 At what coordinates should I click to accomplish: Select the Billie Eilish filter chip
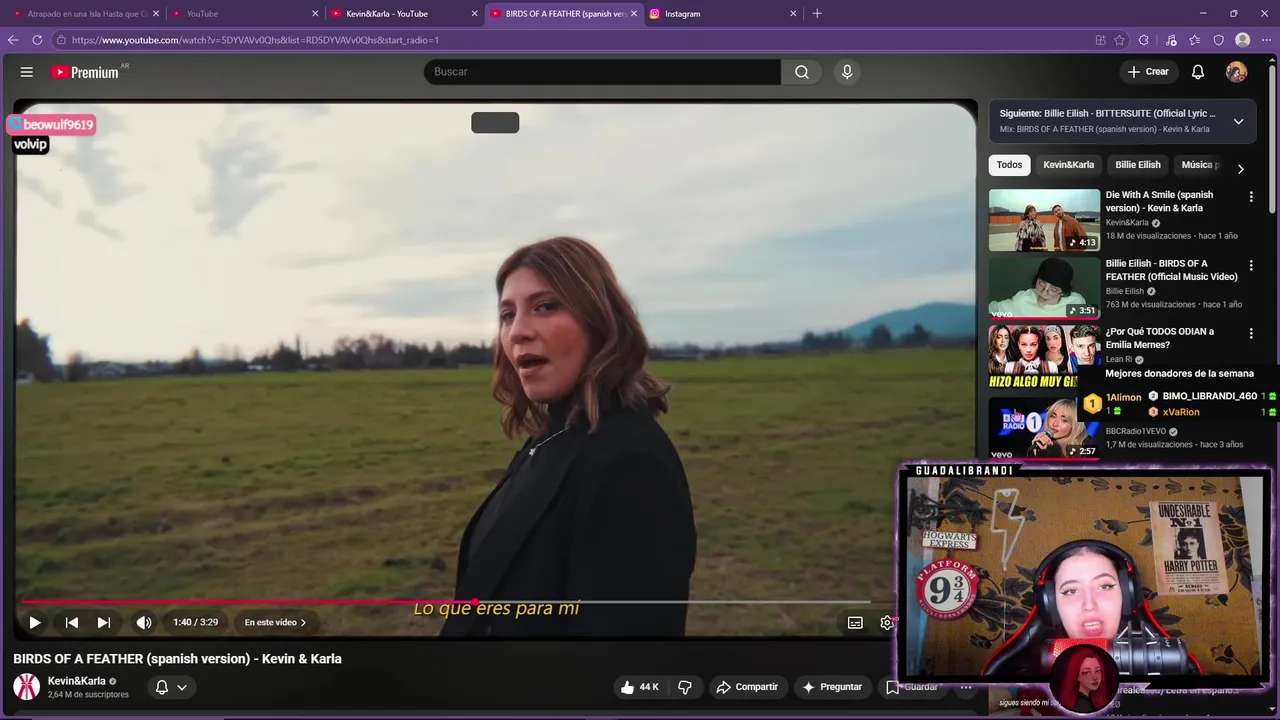[x=1138, y=165]
